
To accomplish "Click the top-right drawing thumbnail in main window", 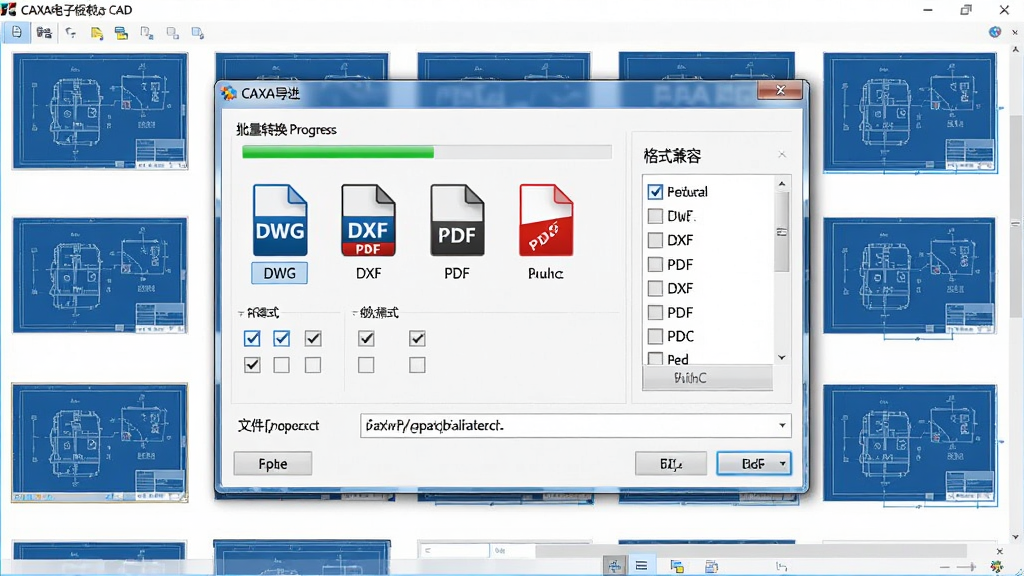I will point(910,113).
